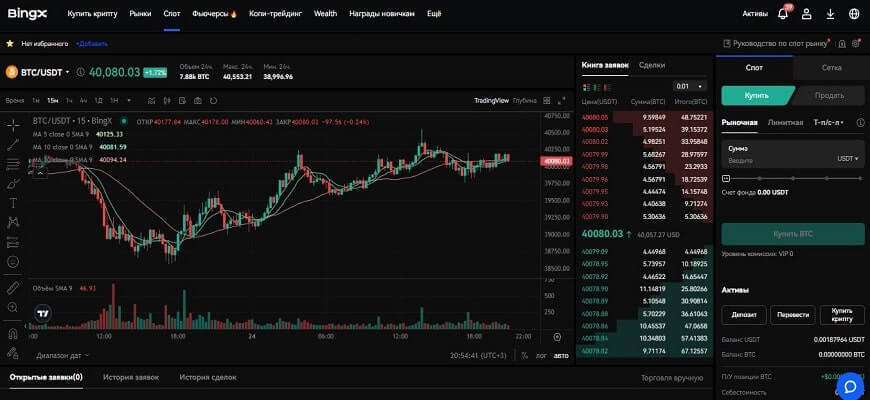
Task: Click the order amount percentage slider
Action: coord(792,178)
